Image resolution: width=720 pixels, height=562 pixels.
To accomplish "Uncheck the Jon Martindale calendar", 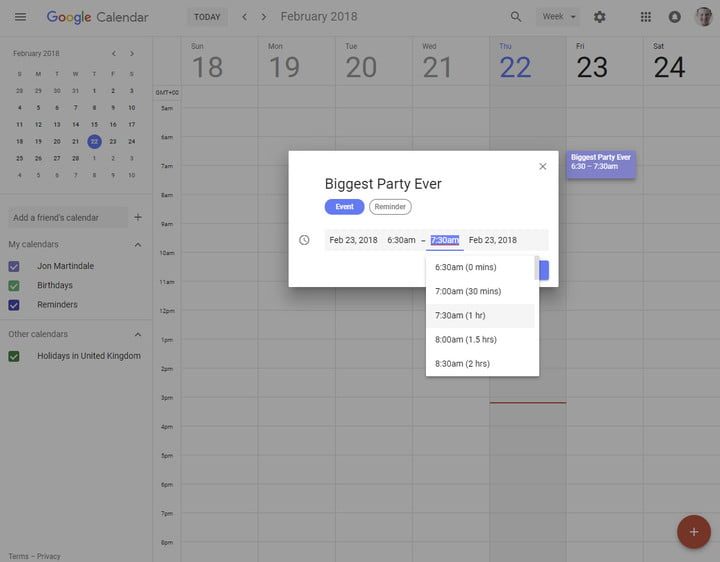I will [x=14, y=266].
